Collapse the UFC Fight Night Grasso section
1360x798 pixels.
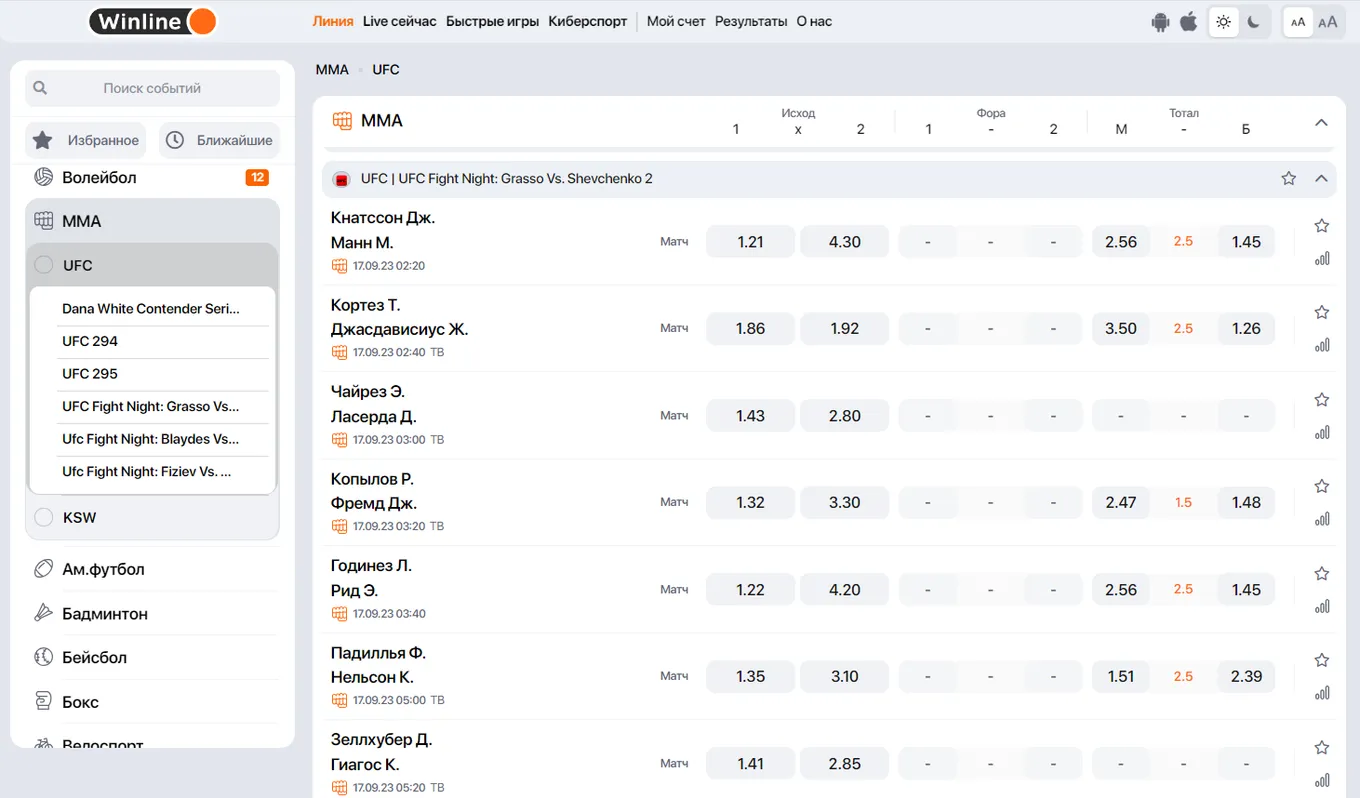[1321, 179]
